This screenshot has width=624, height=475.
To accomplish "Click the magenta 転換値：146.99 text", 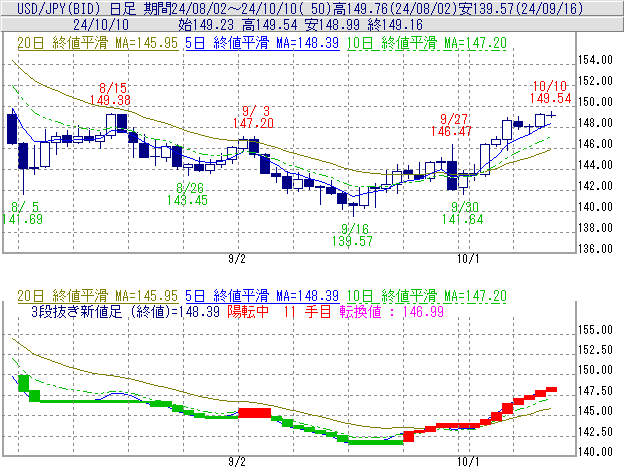I will [392, 311].
